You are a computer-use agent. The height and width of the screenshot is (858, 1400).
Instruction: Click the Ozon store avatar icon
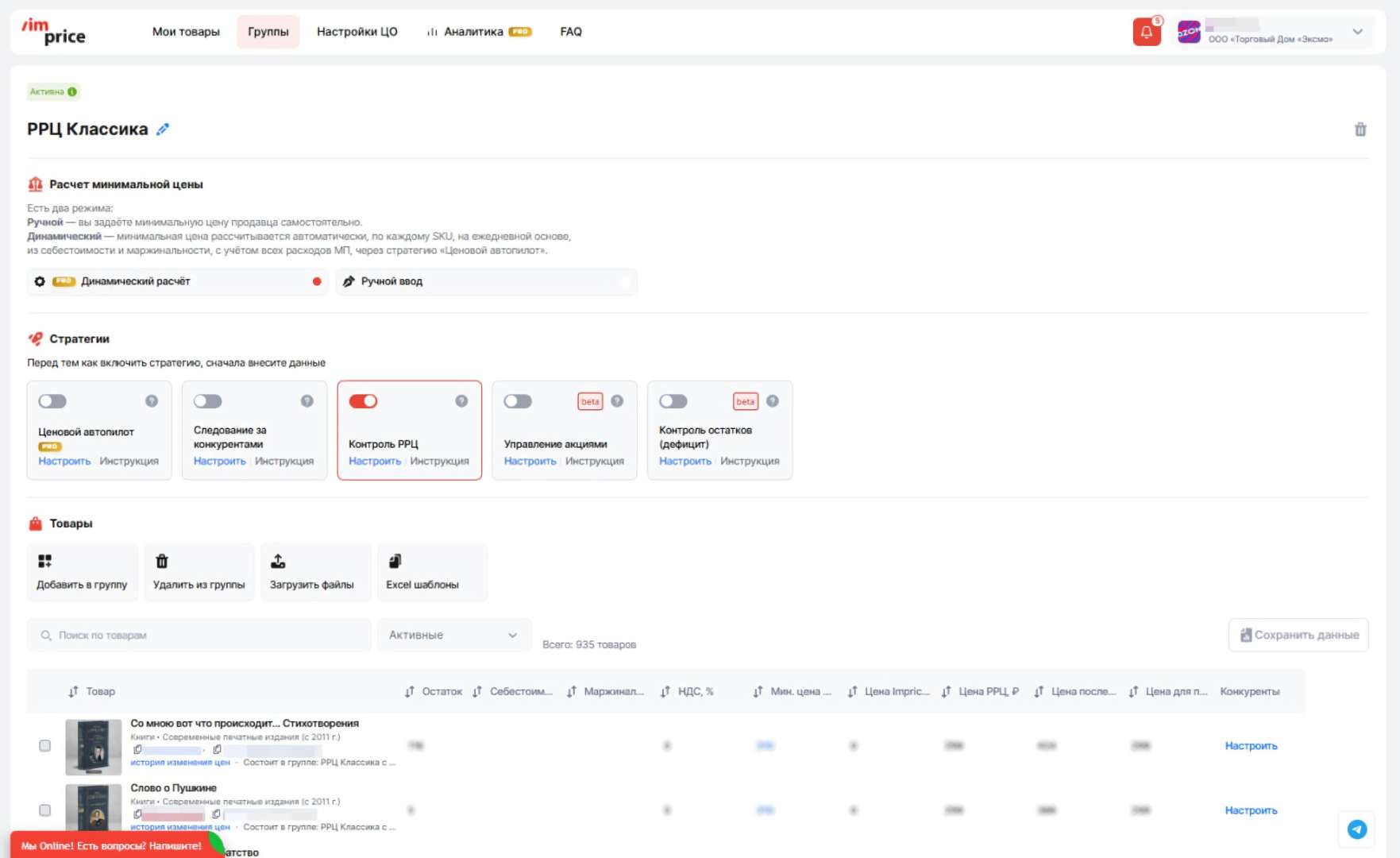(1189, 33)
